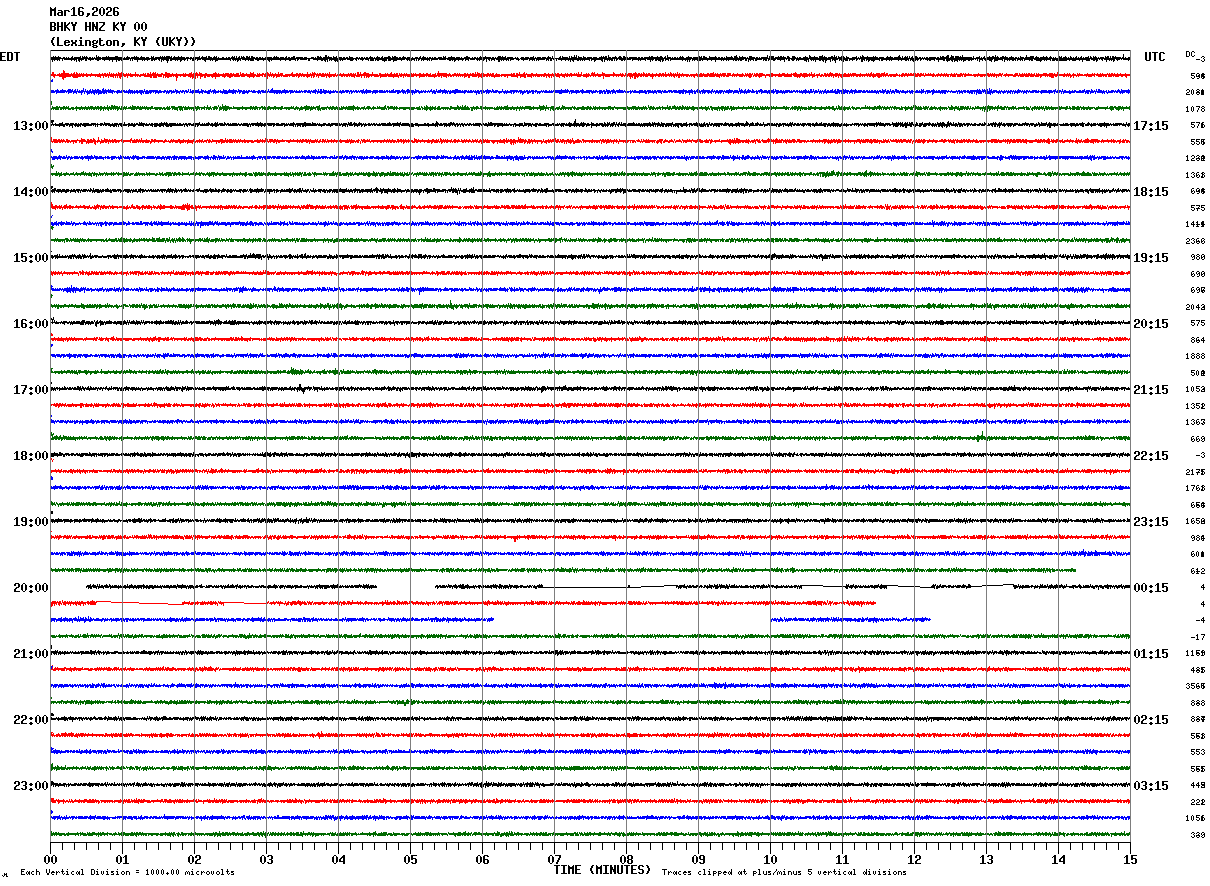This screenshot has height=886, width=1210.
Task: Click the 01:15 UTC time label
Action: pyautogui.click(x=1151, y=654)
